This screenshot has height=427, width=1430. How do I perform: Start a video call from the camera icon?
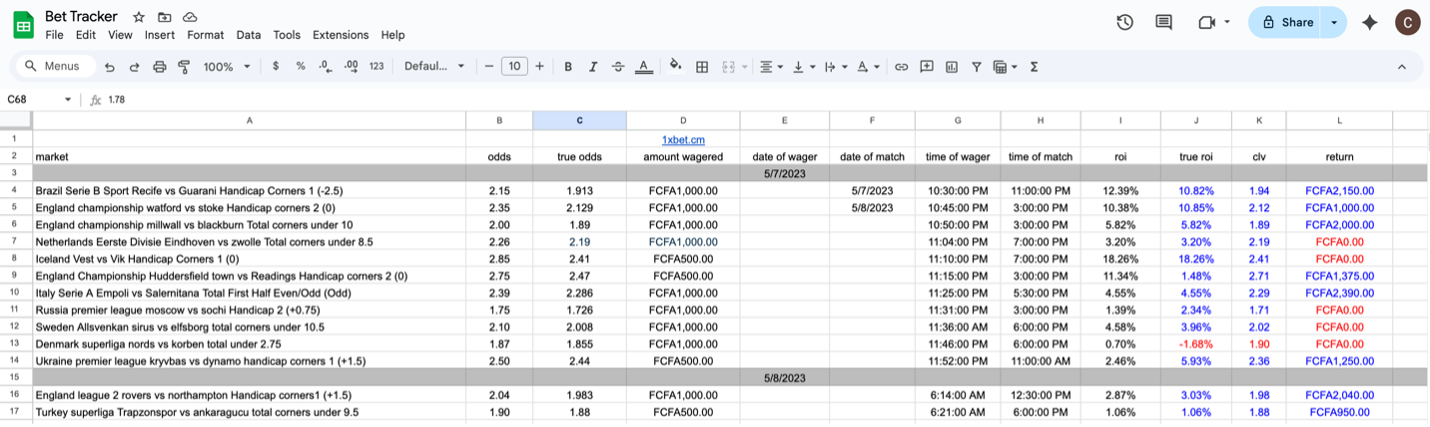[1206, 22]
